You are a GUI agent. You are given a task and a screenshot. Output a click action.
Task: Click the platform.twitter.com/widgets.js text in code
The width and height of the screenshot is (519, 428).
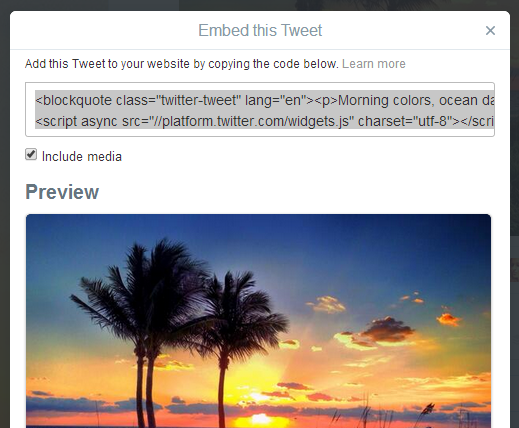tap(255, 121)
